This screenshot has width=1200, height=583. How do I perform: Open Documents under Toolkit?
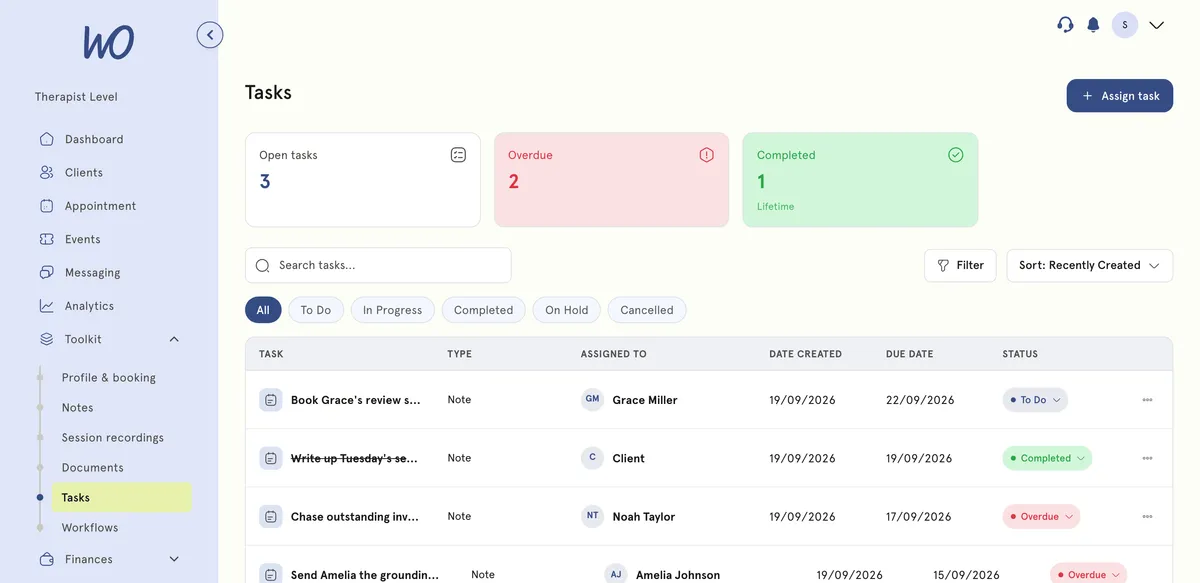click(x=93, y=467)
